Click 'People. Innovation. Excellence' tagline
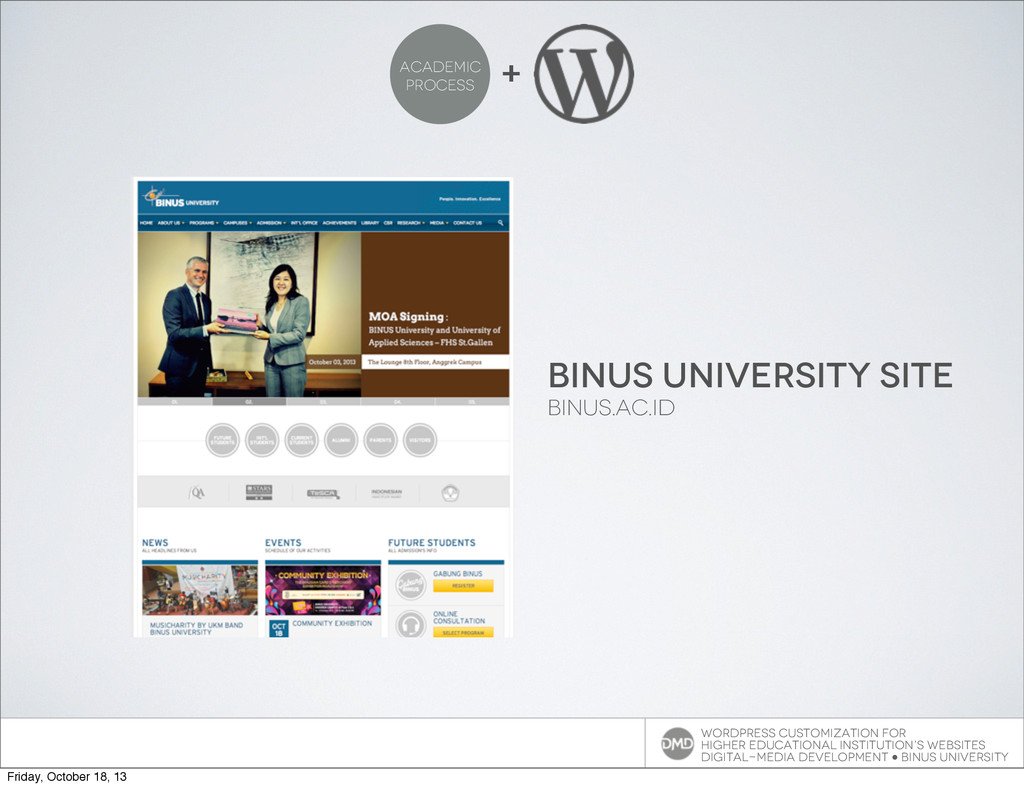Image resolution: width=1024 pixels, height=788 pixels. click(470, 198)
